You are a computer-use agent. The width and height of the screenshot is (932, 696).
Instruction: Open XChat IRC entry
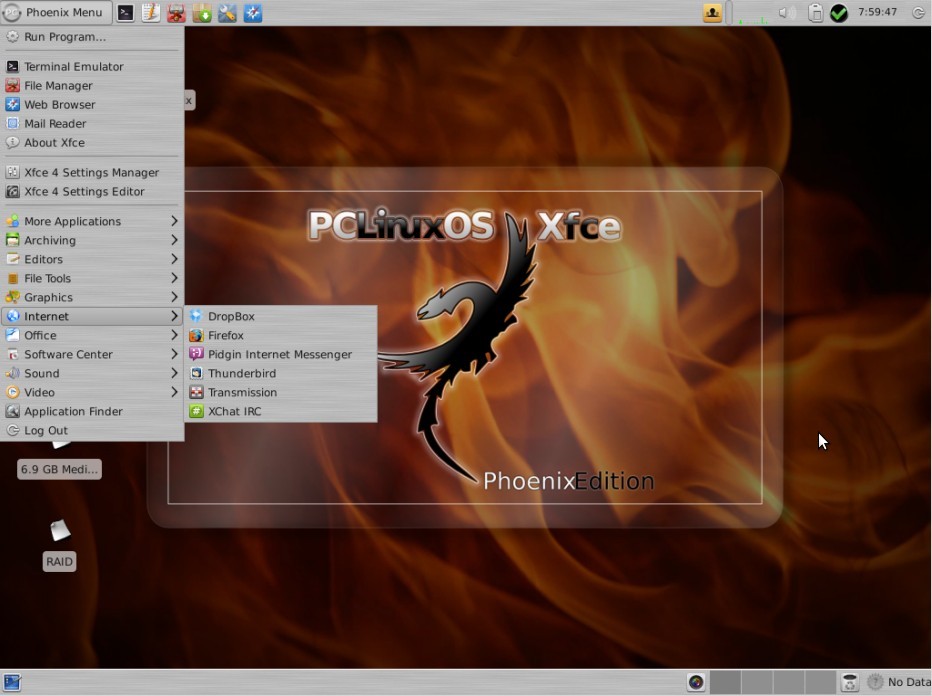point(281,411)
